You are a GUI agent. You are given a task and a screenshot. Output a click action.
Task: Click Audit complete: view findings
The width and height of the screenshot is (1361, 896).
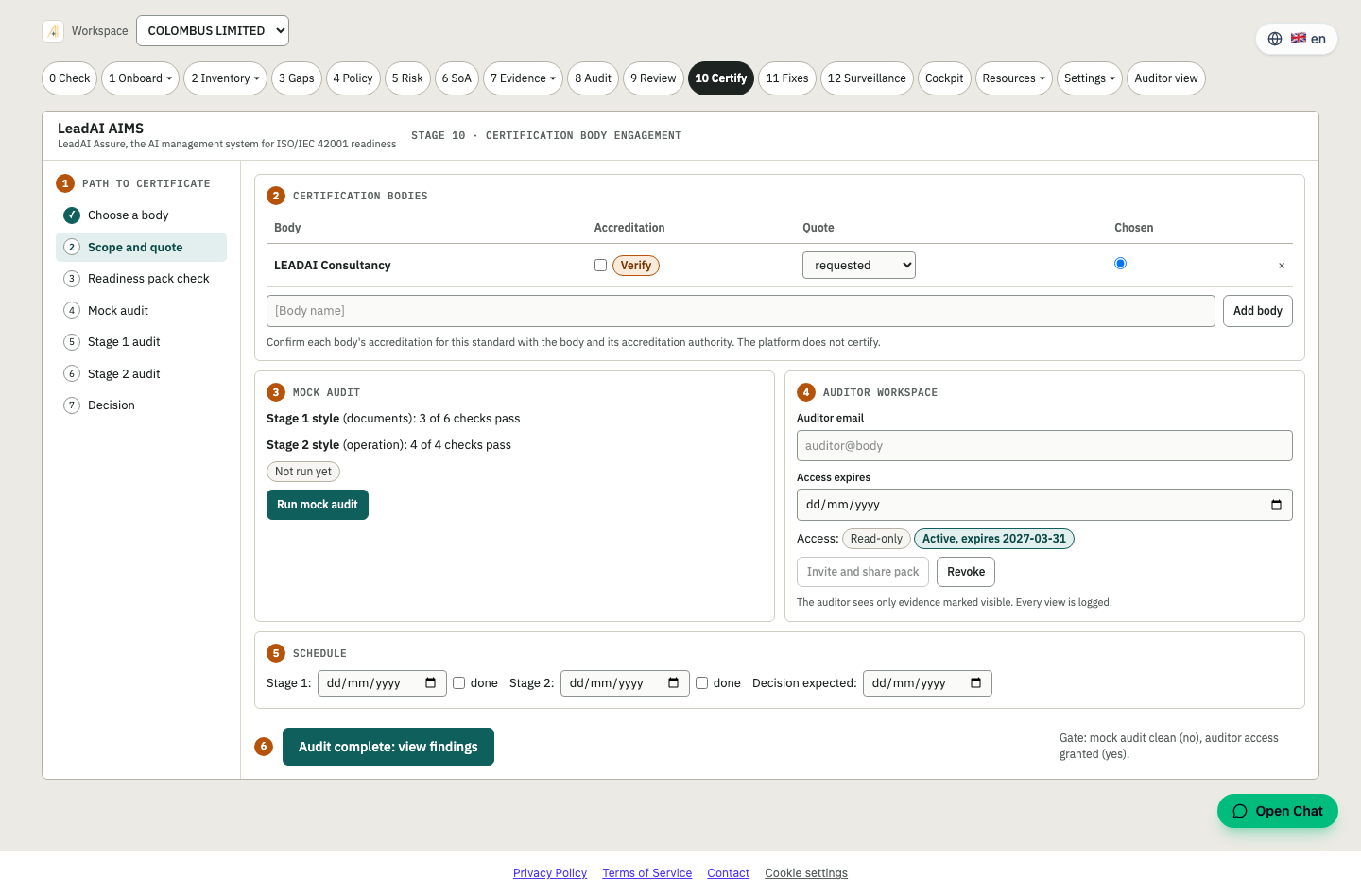(x=388, y=747)
